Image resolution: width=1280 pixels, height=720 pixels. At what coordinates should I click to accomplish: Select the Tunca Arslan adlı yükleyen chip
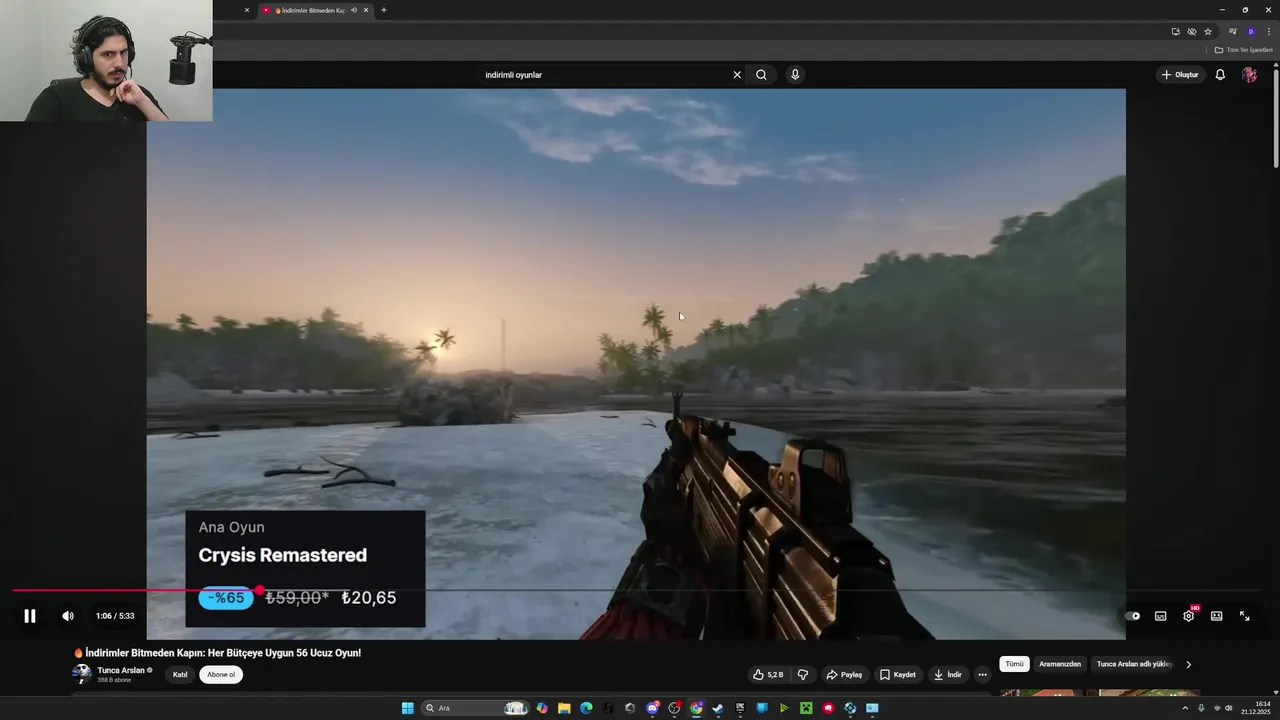coord(1133,664)
